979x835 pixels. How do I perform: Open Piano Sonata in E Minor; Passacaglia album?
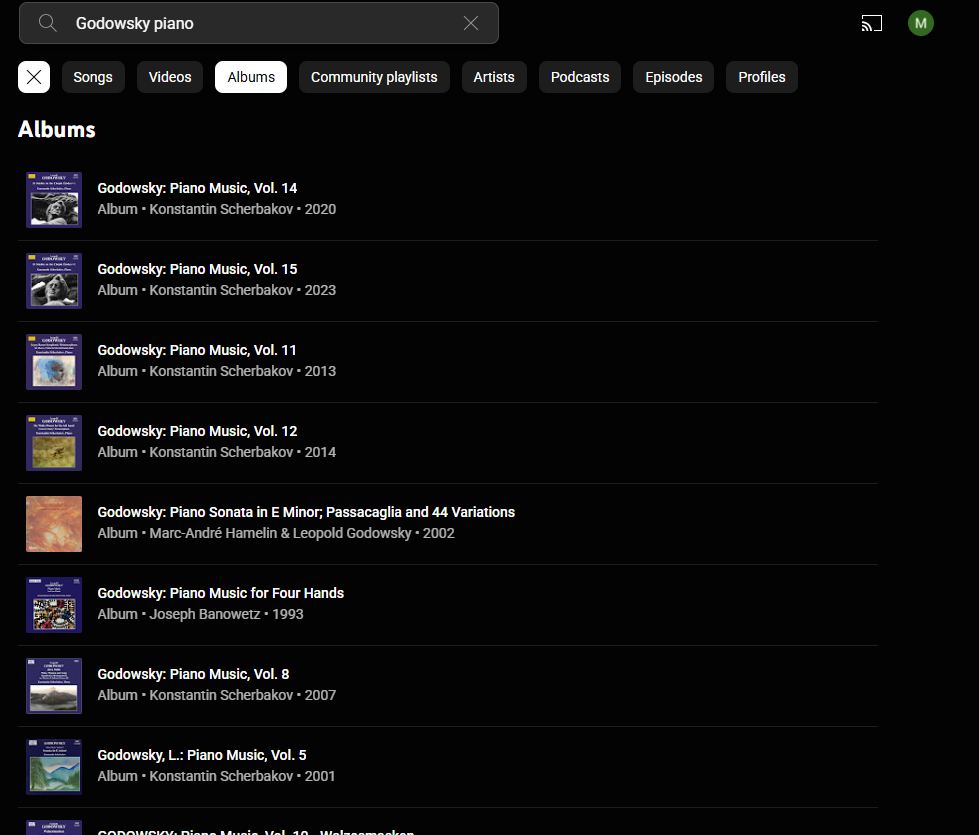pyautogui.click(x=306, y=512)
